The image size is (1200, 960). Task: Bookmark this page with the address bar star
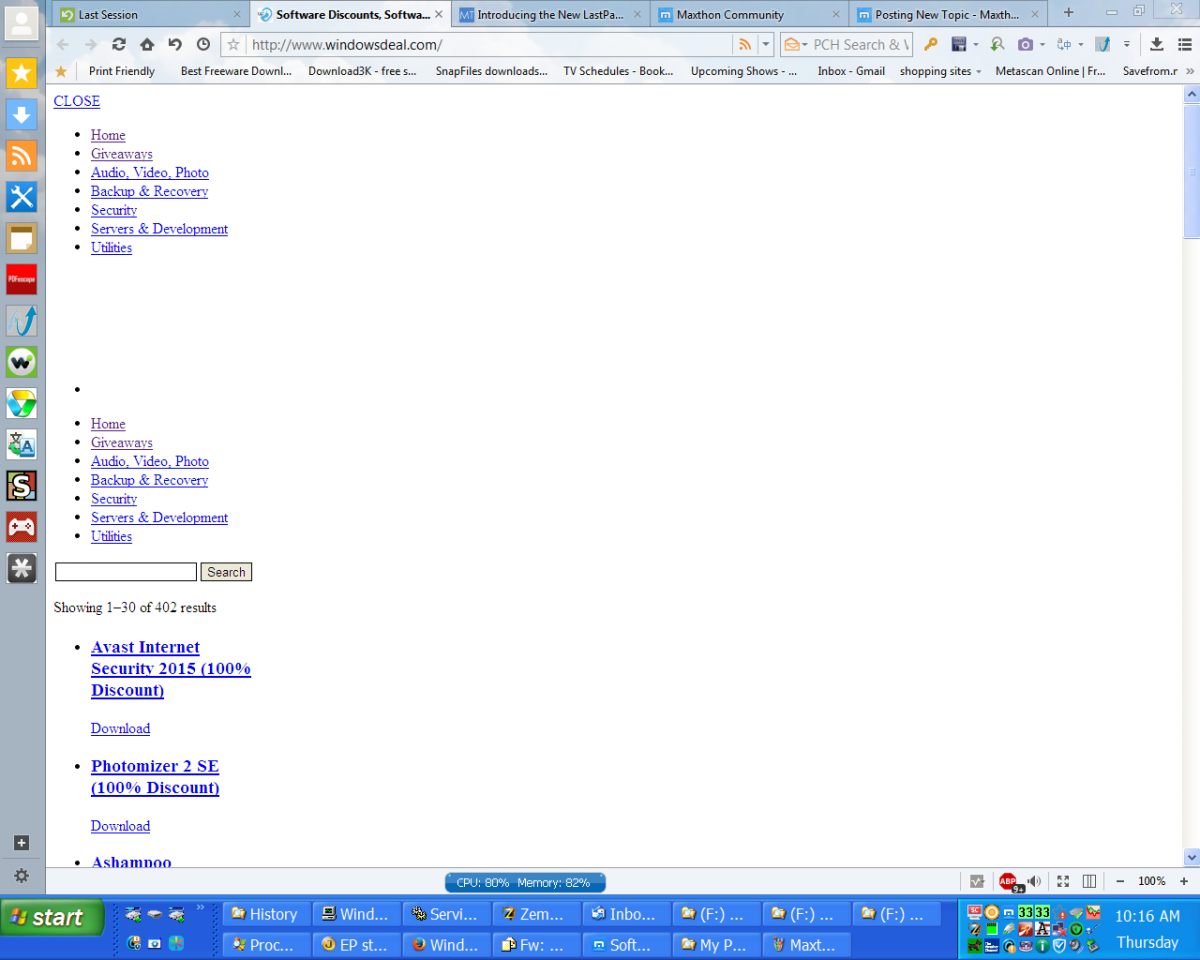[x=233, y=44]
